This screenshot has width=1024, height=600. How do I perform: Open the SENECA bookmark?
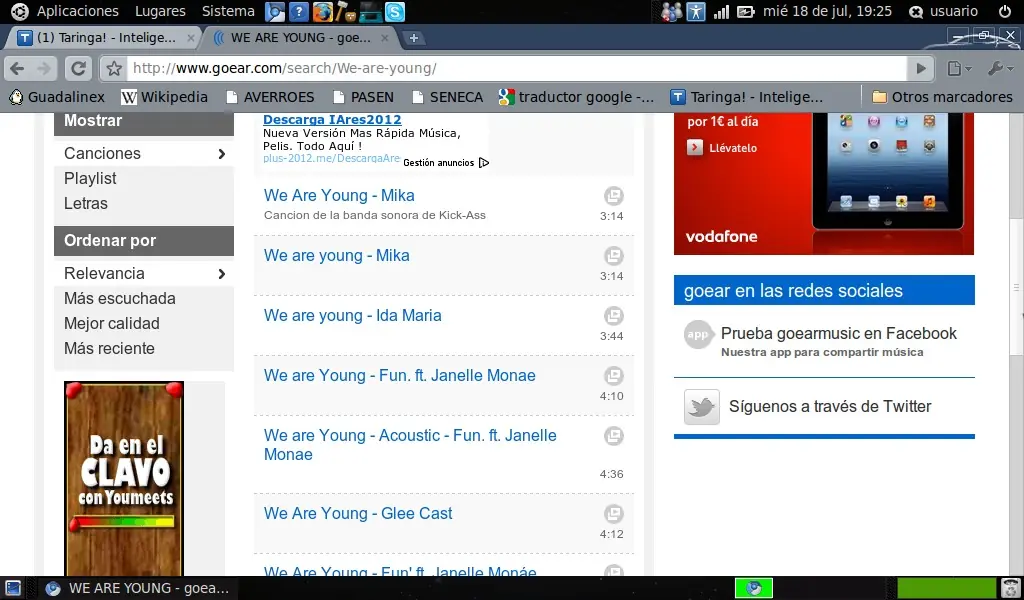448,97
